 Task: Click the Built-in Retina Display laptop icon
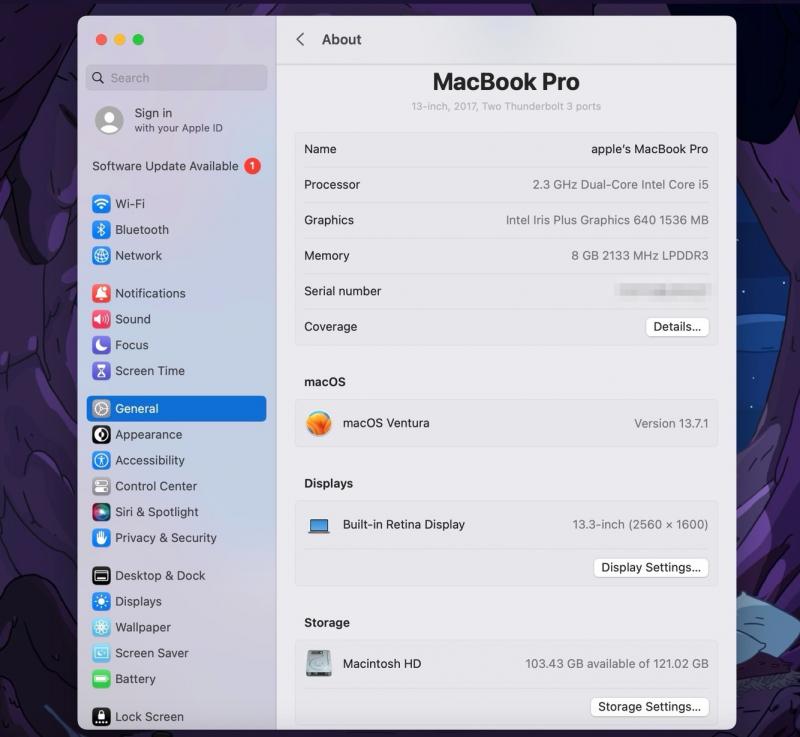click(x=319, y=525)
